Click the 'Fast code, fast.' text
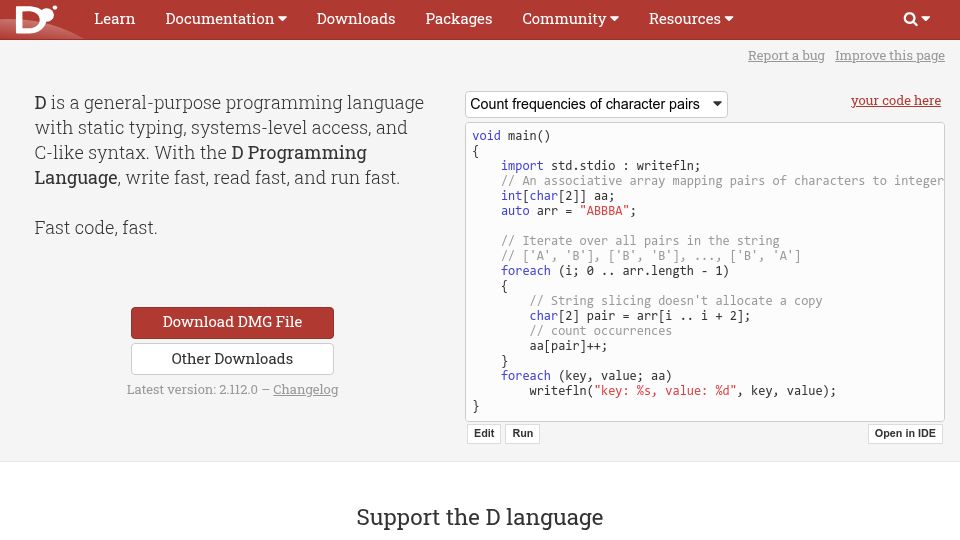The width and height of the screenshot is (960, 540). pyautogui.click(x=96, y=228)
